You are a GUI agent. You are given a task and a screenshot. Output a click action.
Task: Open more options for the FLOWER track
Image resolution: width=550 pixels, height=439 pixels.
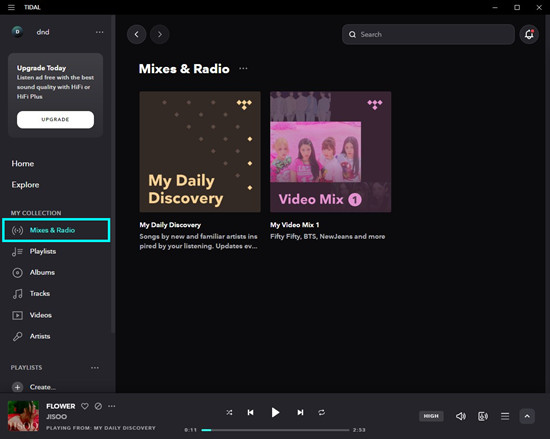[x=112, y=406]
